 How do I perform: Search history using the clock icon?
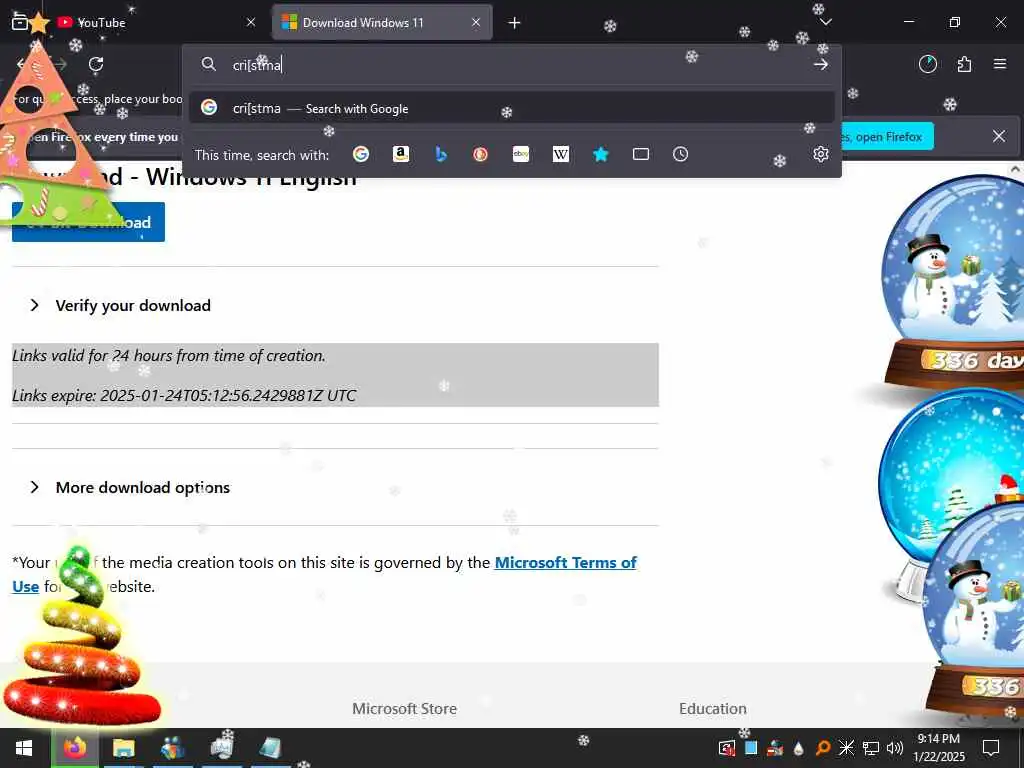tap(680, 154)
